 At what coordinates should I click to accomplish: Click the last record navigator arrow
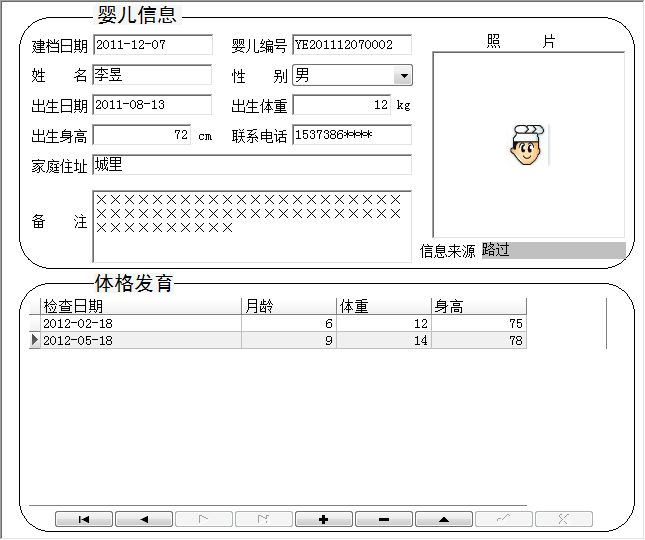click(x=264, y=519)
